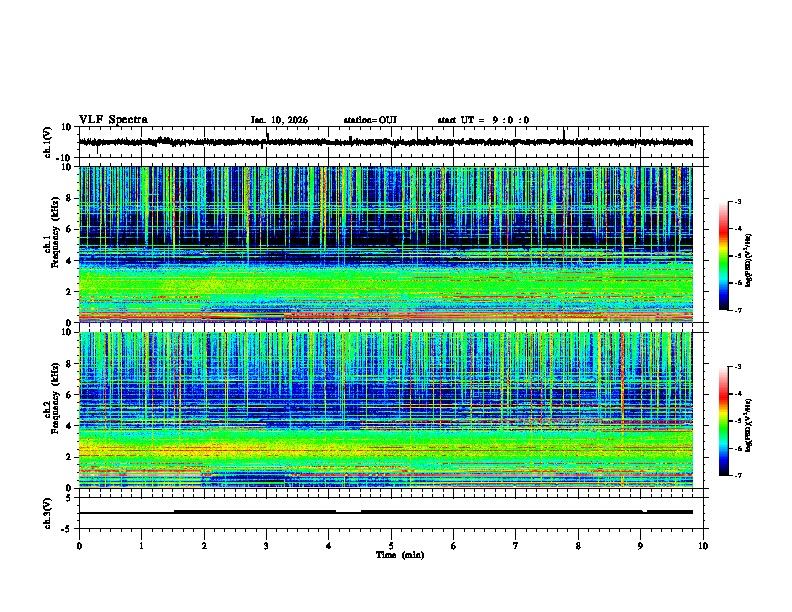Viewport: 792px width, 612px height.
Task: Click the "-3" label on ch.1 colorbar
Action: pos(738,201)
